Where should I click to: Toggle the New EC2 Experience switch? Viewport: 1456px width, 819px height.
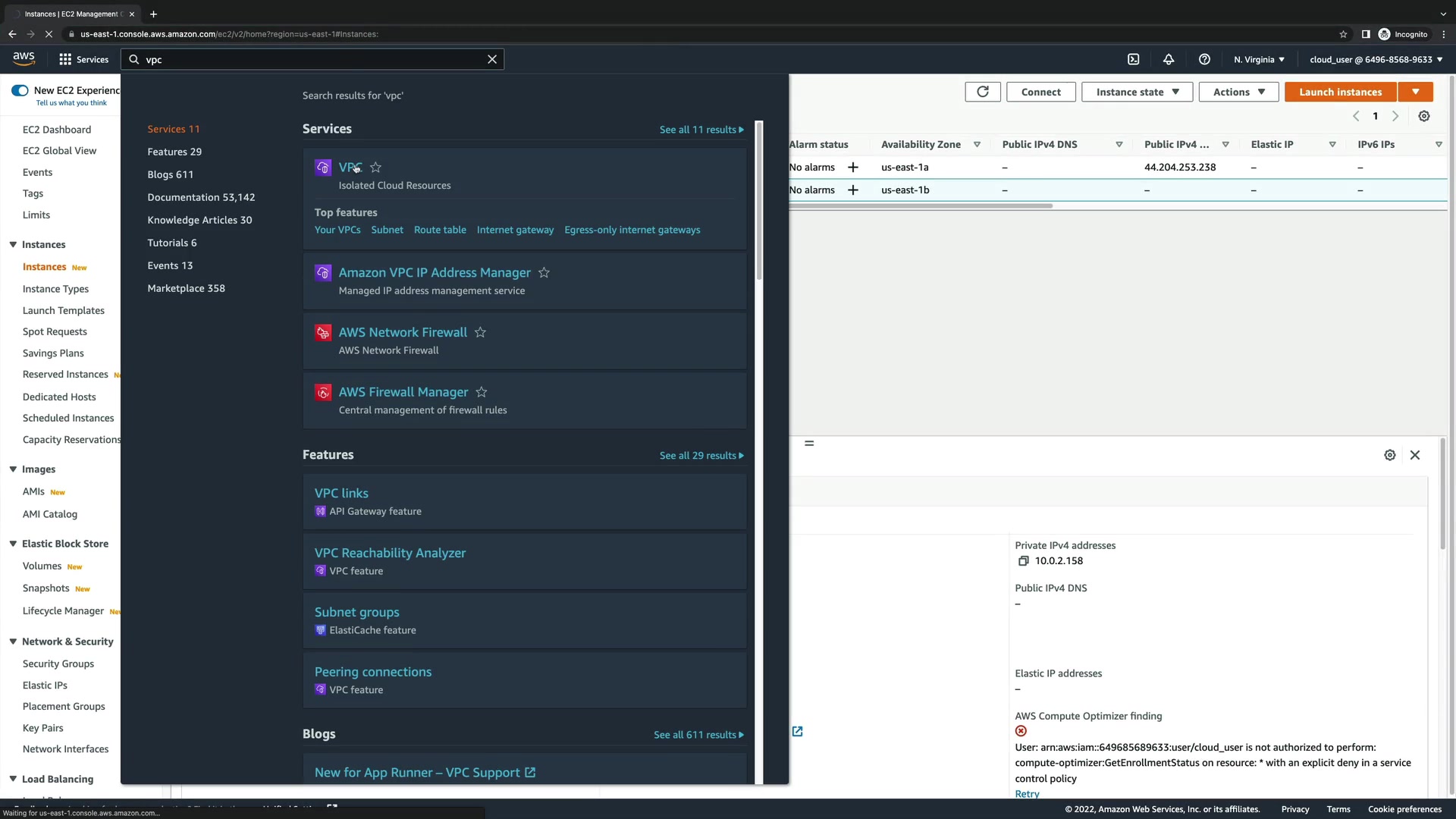[x=20, y=90]
